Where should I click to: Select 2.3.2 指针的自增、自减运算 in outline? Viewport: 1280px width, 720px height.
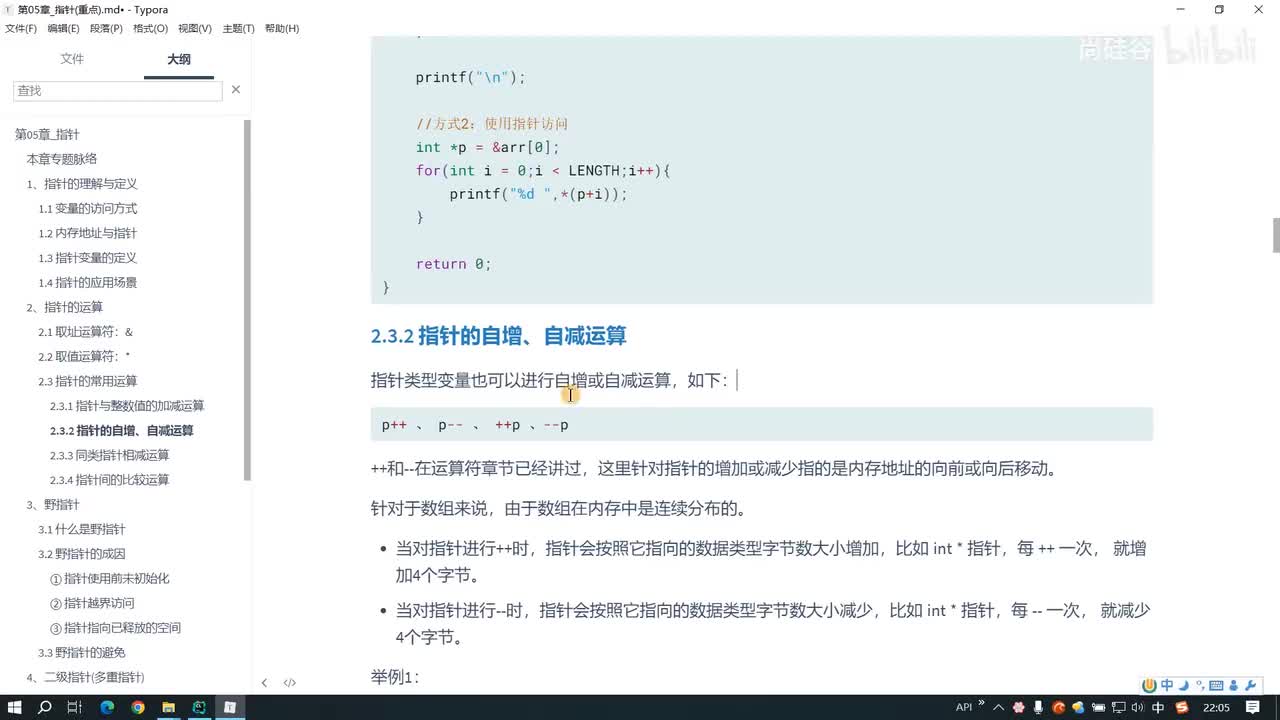click(122, 431)
